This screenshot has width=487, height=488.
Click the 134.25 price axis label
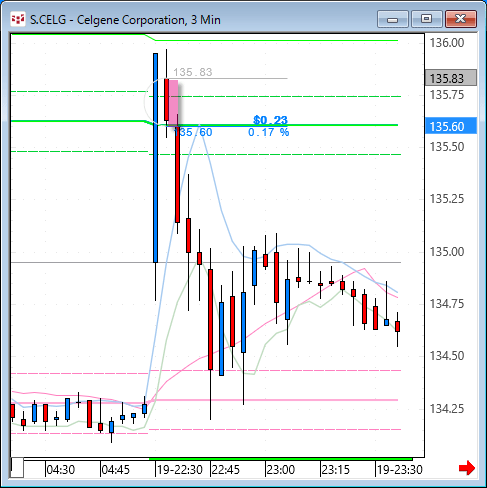pos(447,408)
